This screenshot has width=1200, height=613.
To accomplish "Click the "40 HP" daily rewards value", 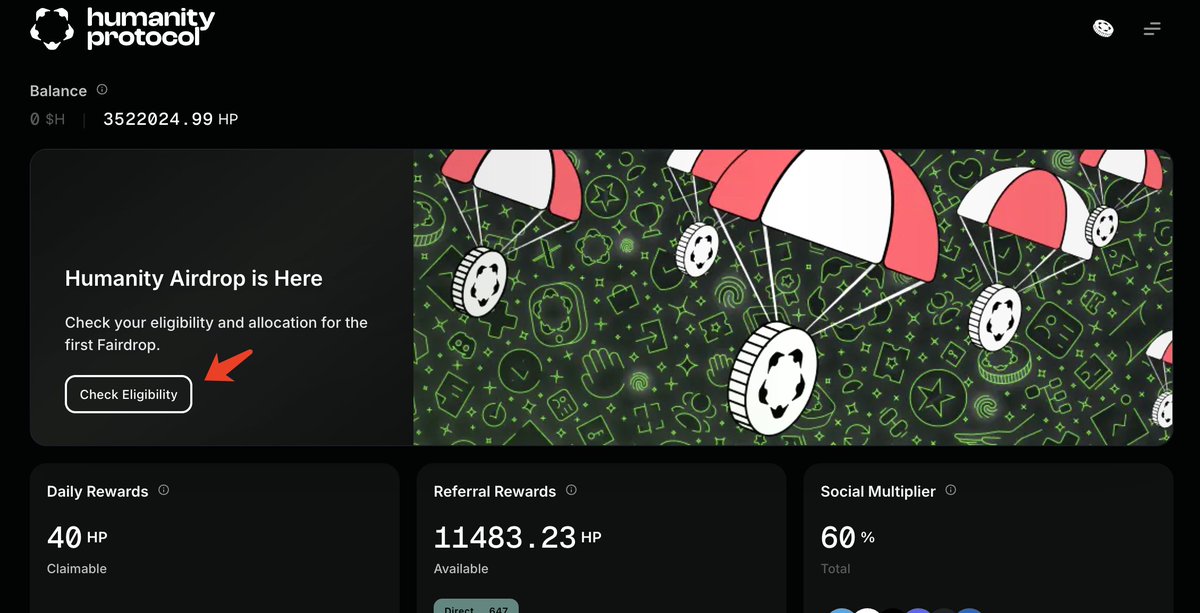I will click(77, 537).
